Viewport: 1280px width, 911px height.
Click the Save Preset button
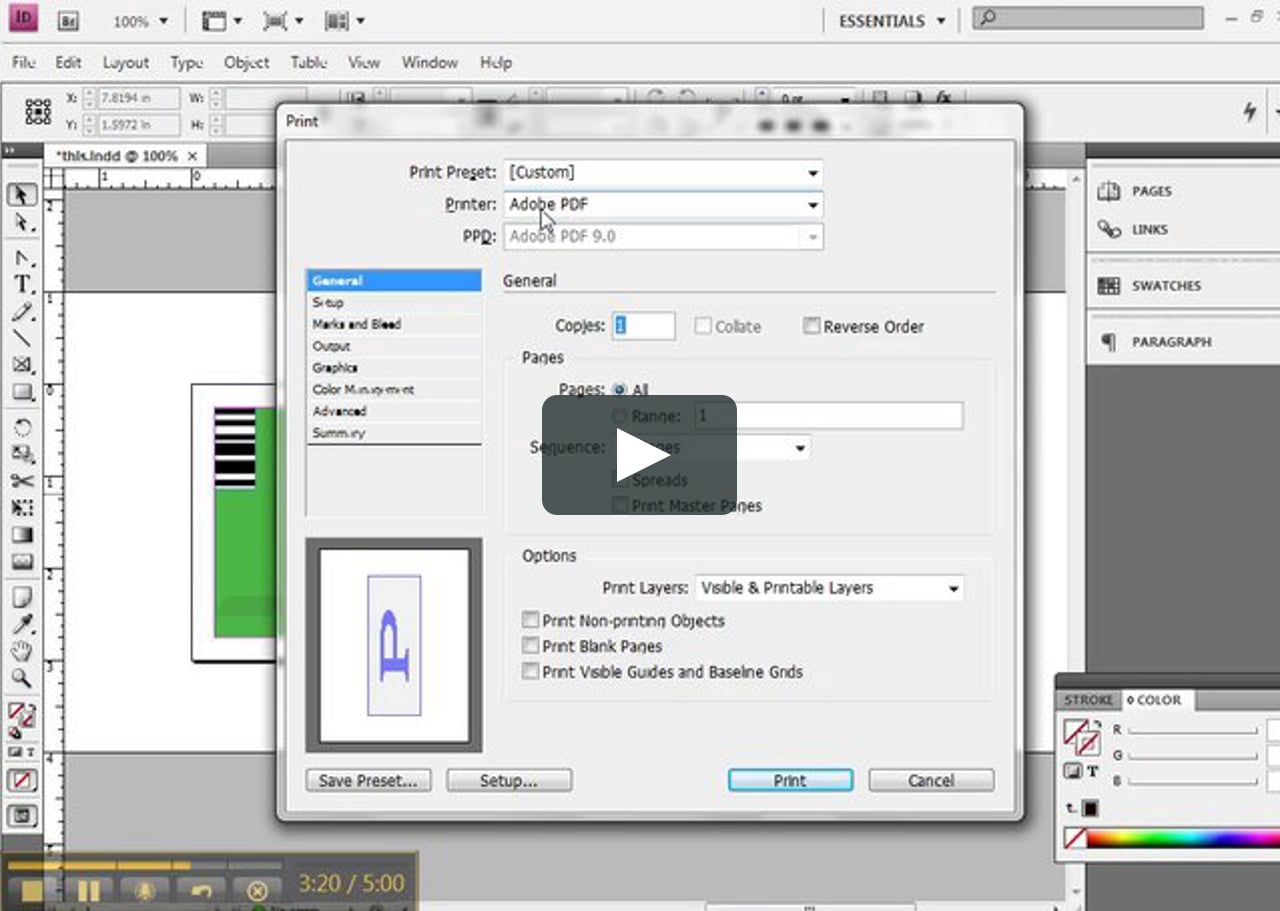pyautogui.click(x=368, y=780)
